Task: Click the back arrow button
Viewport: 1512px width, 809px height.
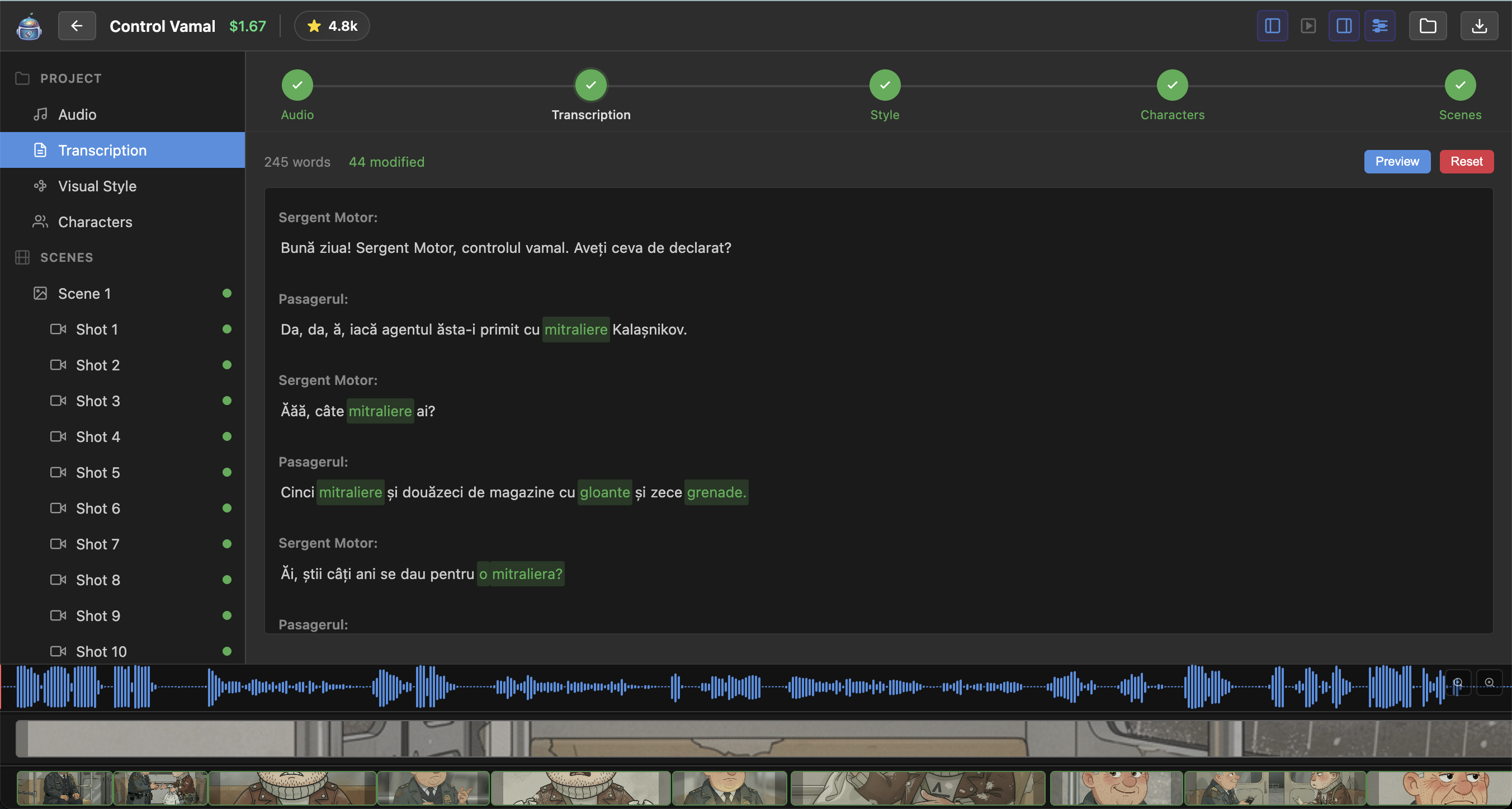Action: coord(76,26)
